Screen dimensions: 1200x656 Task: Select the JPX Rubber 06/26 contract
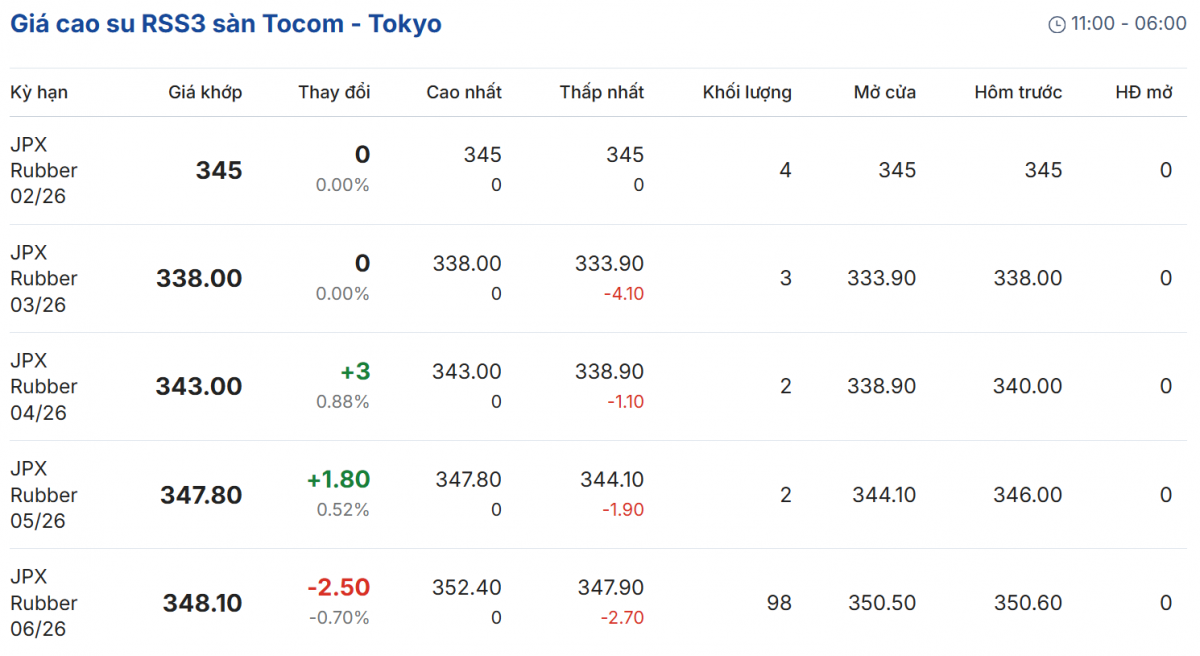pos(44,602)
